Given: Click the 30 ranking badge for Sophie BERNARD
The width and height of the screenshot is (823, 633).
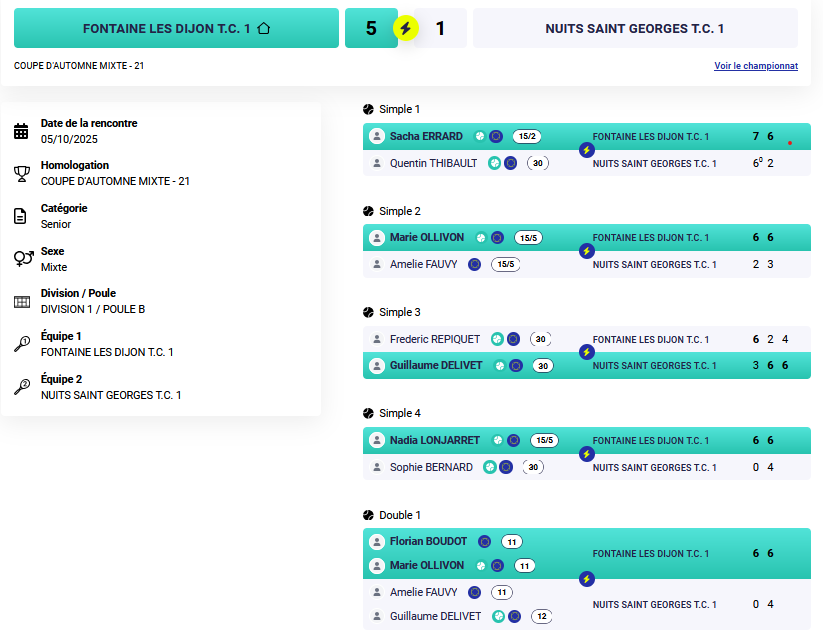Looking at the screenshot, I should pos(534,467).
